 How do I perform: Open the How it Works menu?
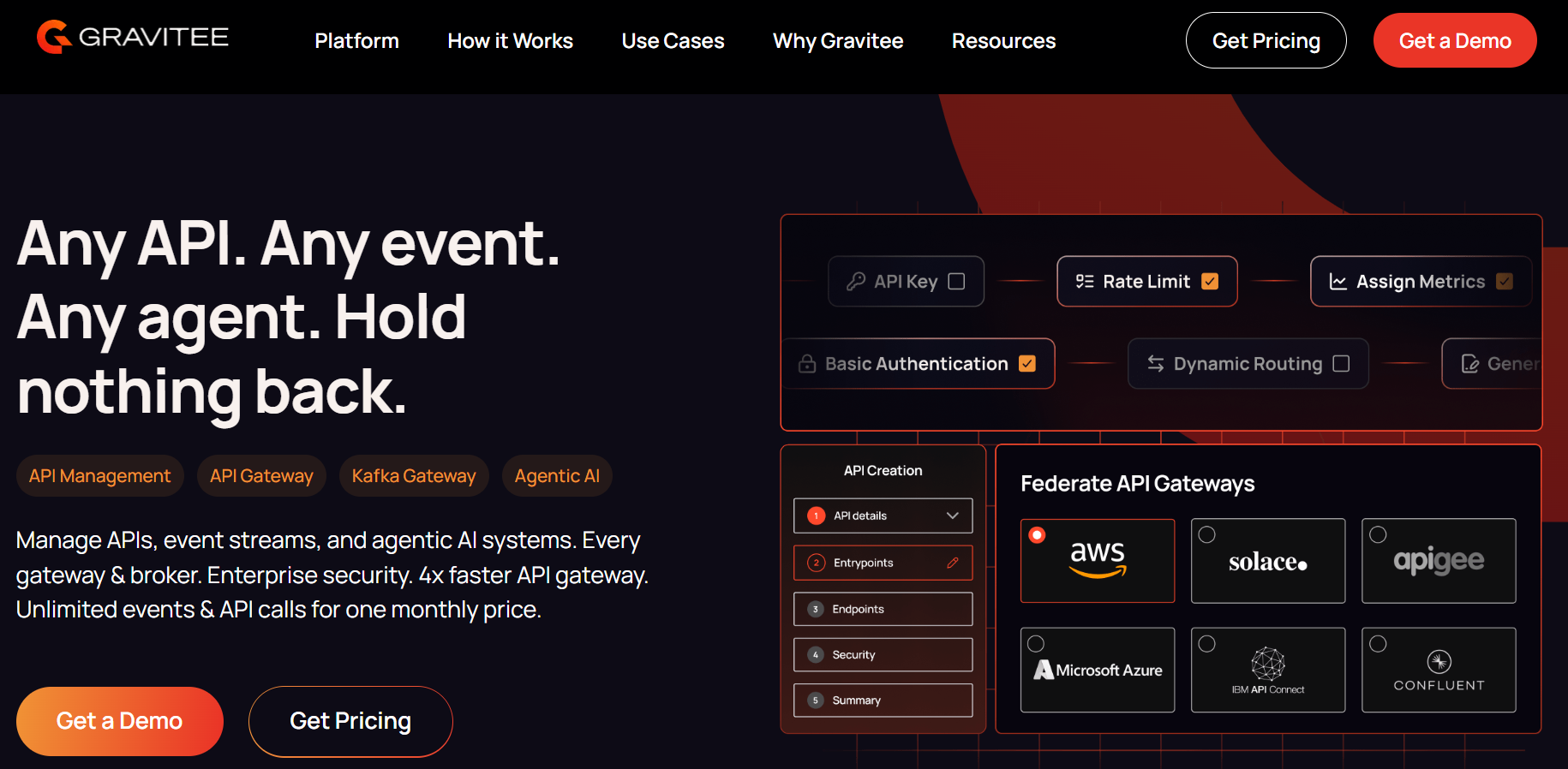(510, 41)
